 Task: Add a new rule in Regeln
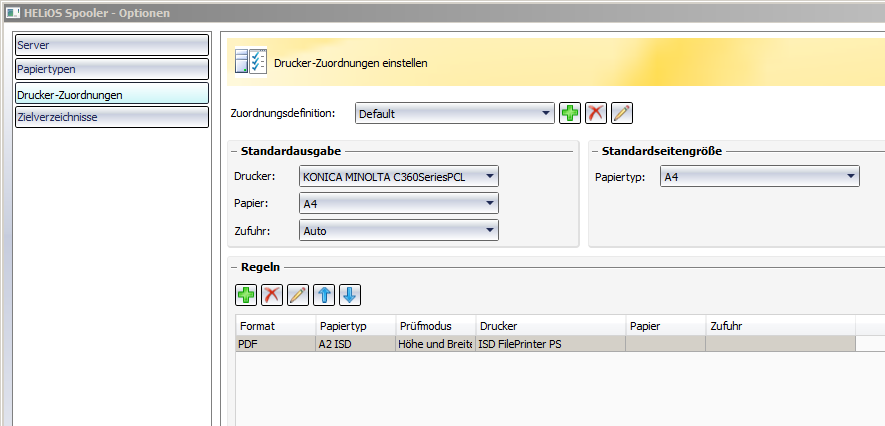tap(246, 295)
